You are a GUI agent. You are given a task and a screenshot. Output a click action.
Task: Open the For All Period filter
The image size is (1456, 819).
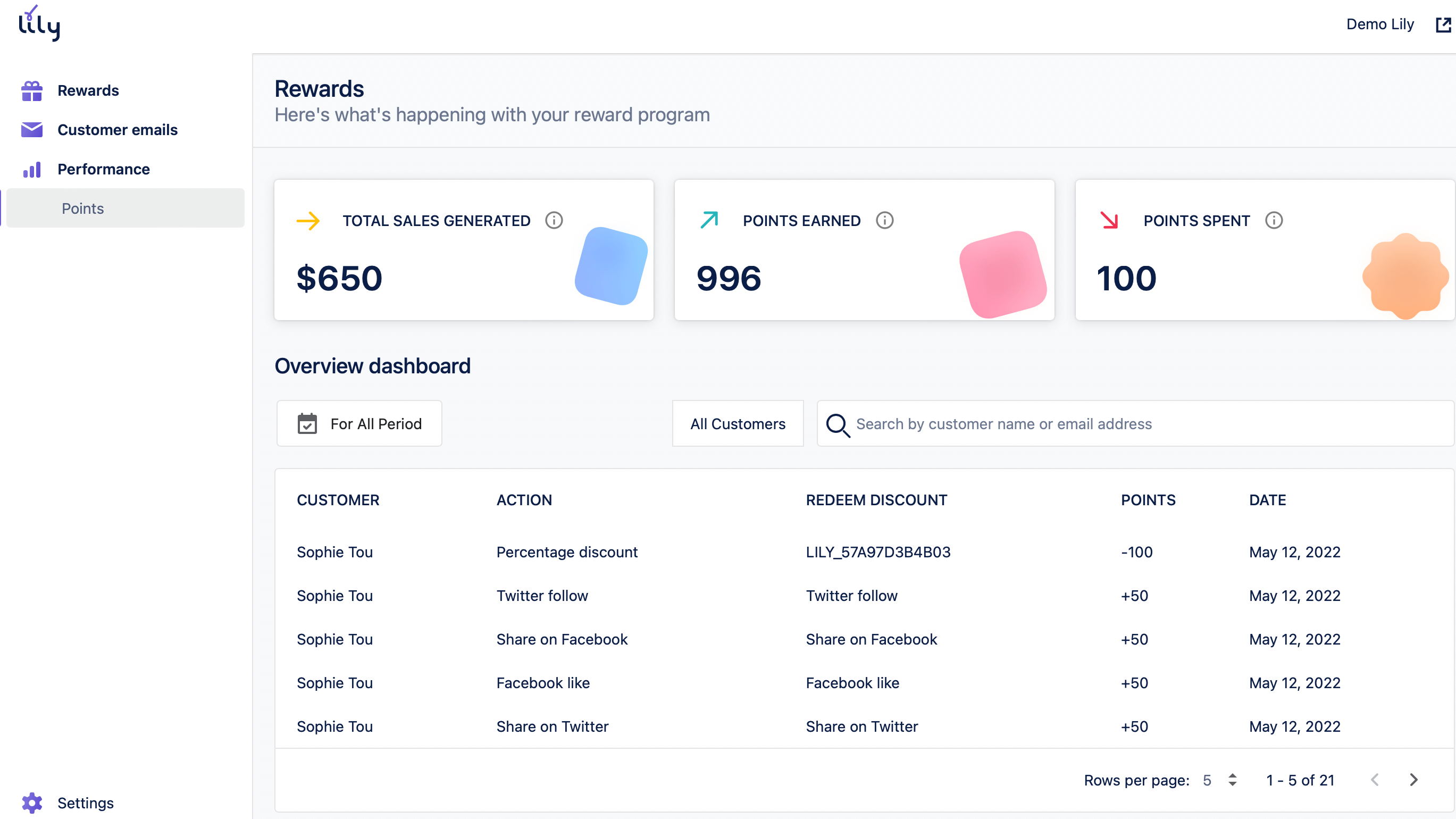[359, 423]
